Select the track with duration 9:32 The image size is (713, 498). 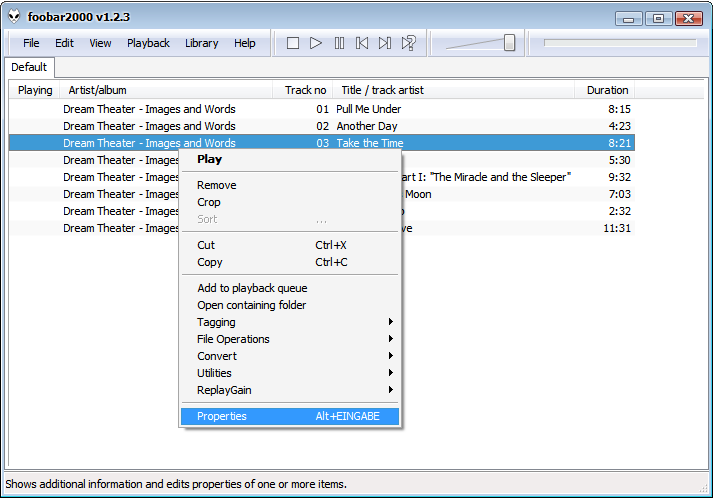pyautogui.click(x=518, y=177)
